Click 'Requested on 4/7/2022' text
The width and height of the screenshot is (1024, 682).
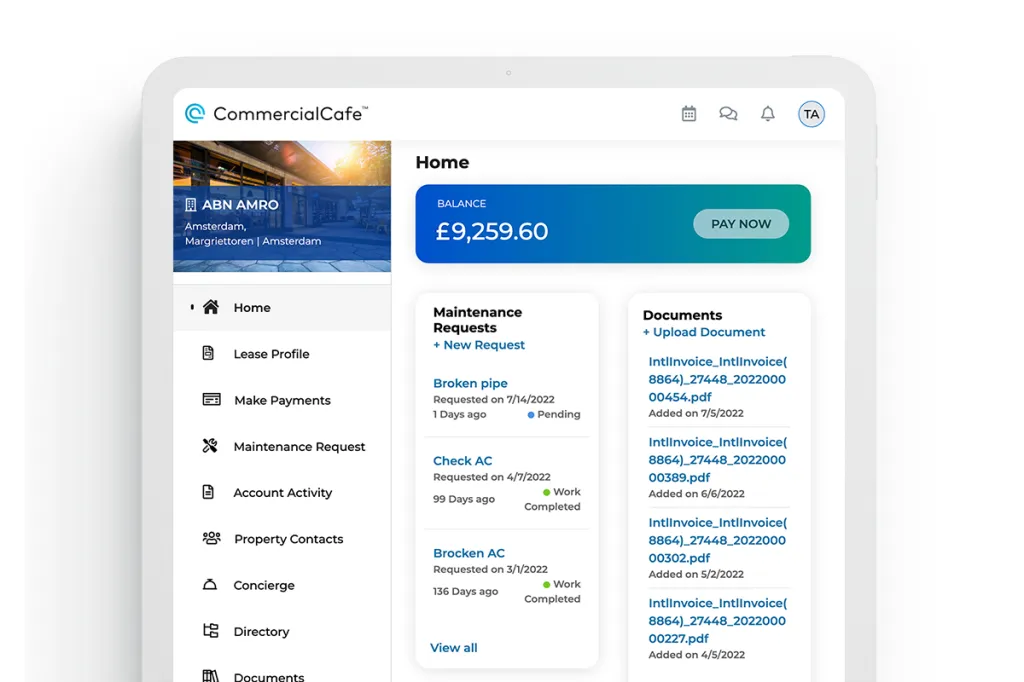492,477
